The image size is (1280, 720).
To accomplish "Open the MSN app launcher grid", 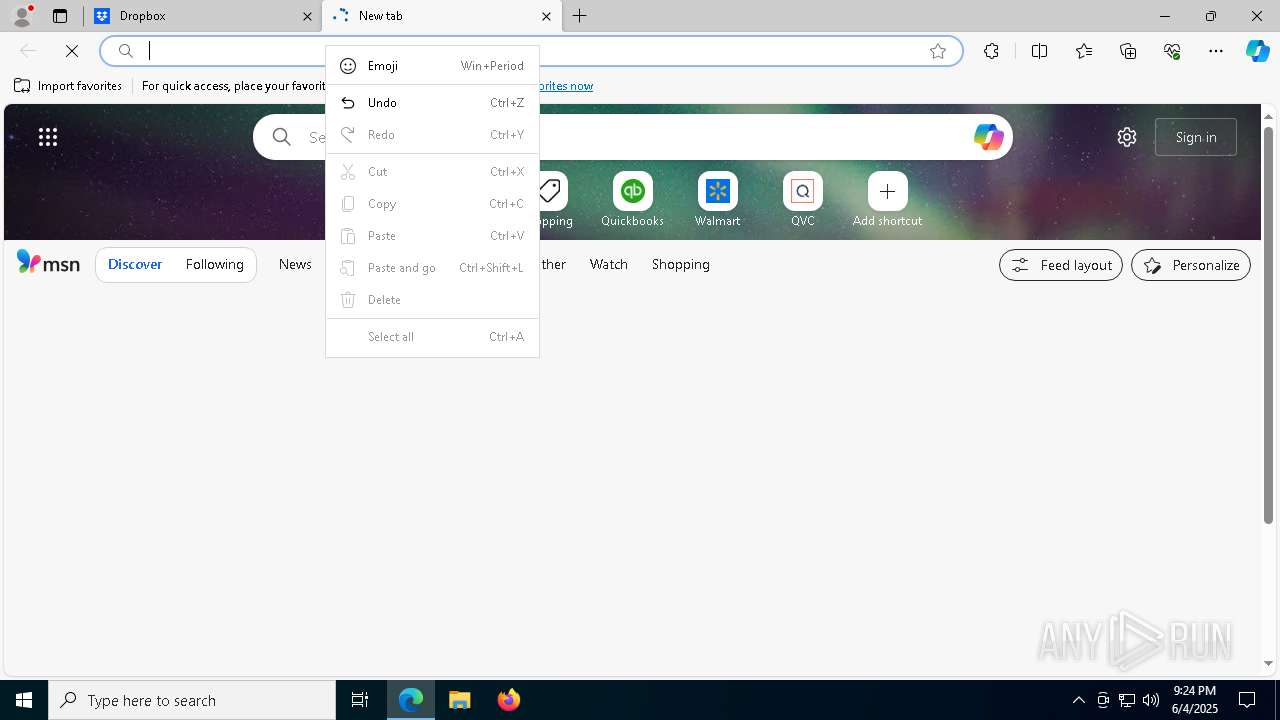I will (x=48, y=137).
